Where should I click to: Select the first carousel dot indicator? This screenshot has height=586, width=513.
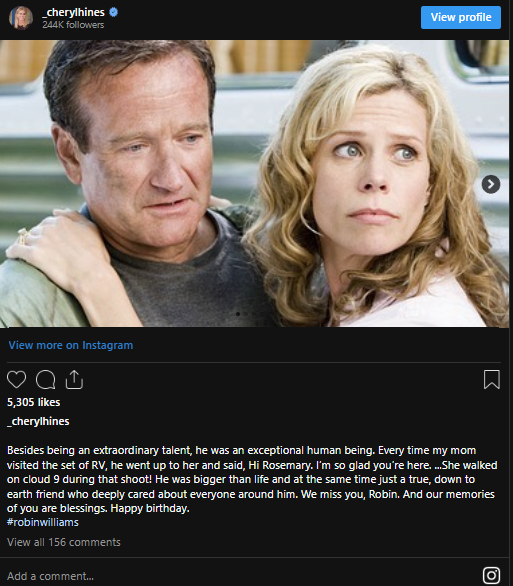[238, 314]
